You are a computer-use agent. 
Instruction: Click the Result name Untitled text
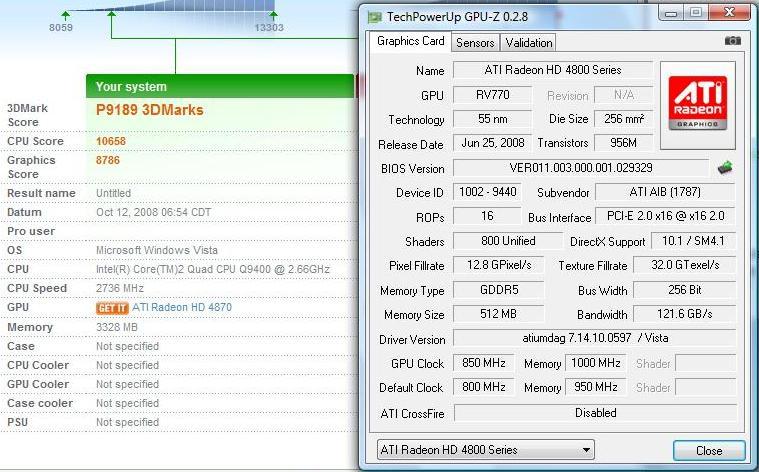point(113,193)
